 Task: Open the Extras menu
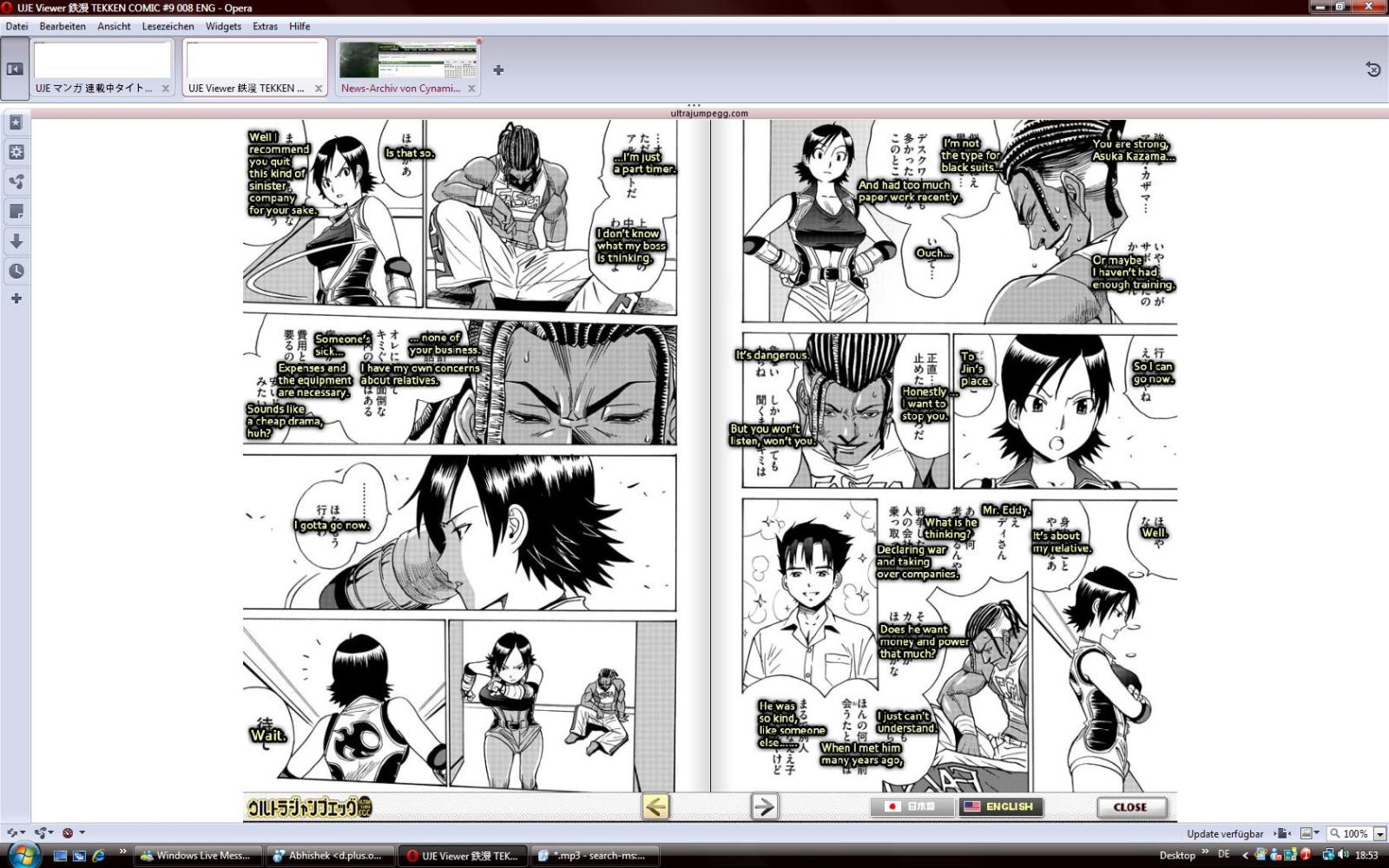point(265,26)
